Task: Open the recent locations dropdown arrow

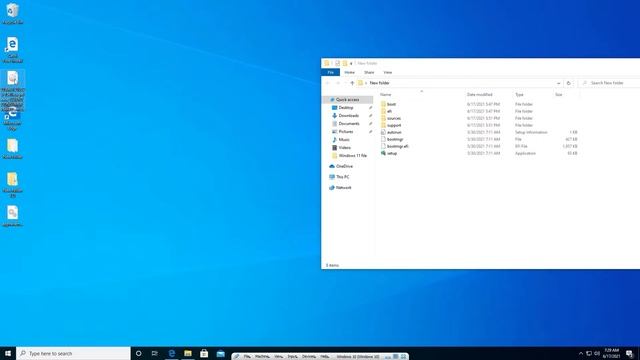Action: click(345, 83)
